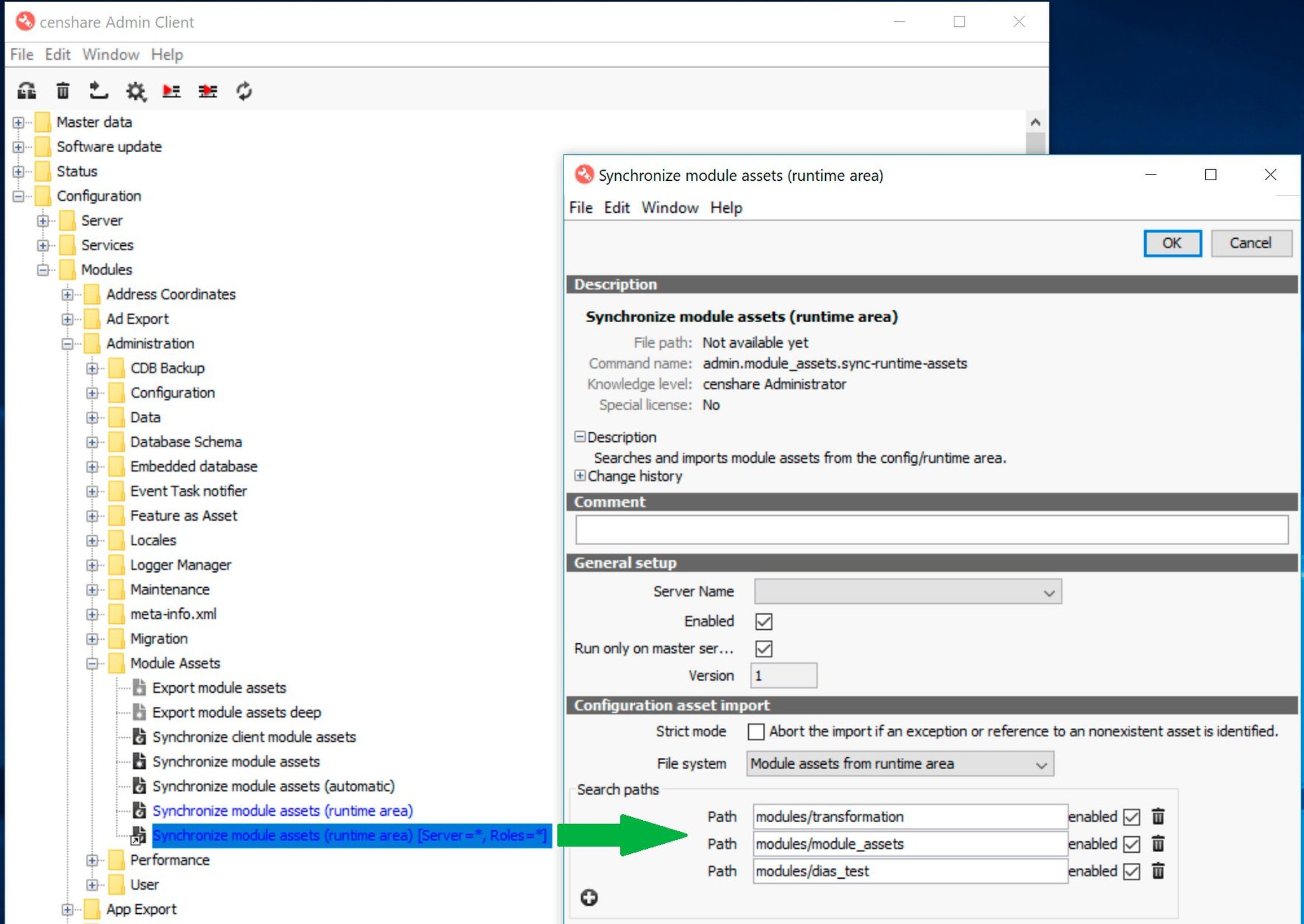Enable Strict mode checkbox
The height and width of the screenshot is (924, 1304).
756,732
